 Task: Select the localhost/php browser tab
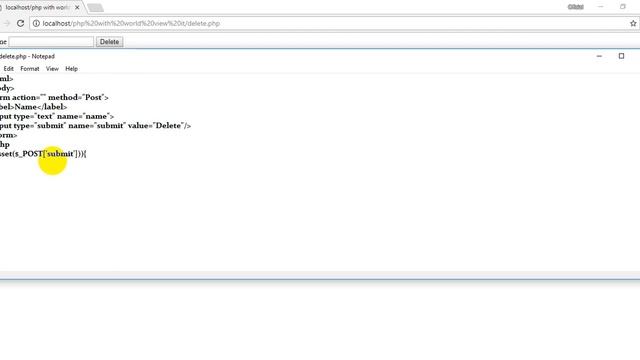click(38, 7)
